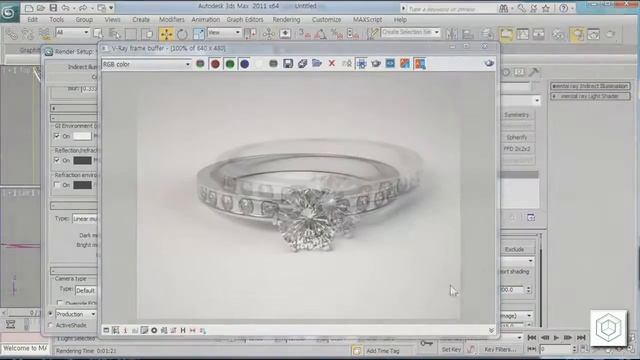The image size is (640, 360).
Task: Click the track mouse while rendering icon
Action: coord(361,64)
